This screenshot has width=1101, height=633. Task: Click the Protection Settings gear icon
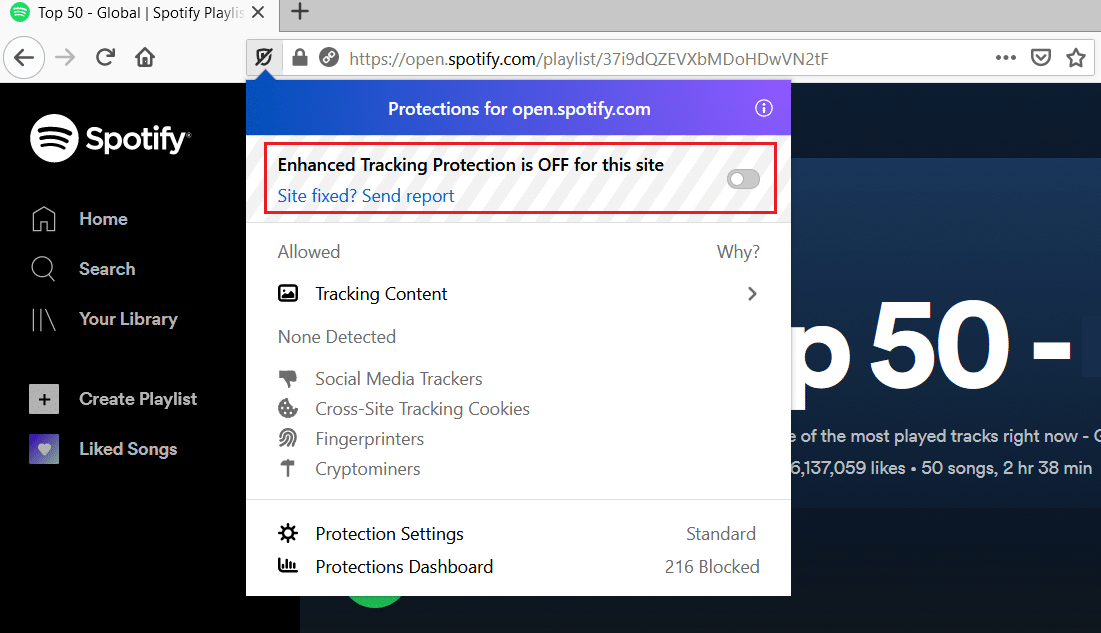[x=288, y=533]
